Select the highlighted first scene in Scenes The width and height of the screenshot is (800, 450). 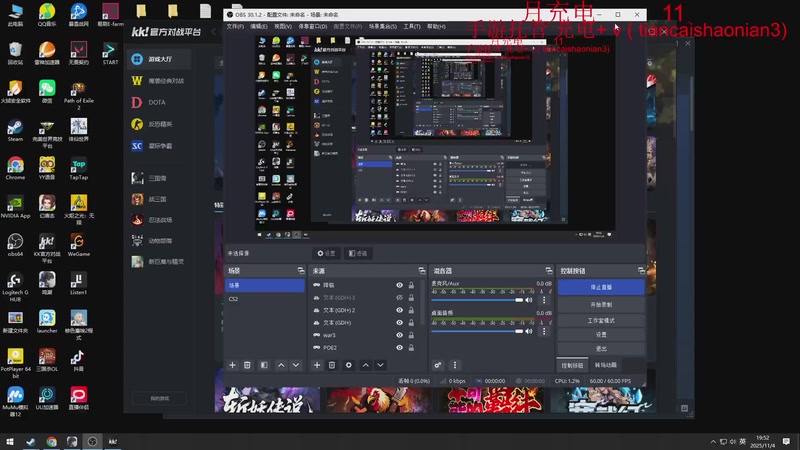[x=265, y=285]
